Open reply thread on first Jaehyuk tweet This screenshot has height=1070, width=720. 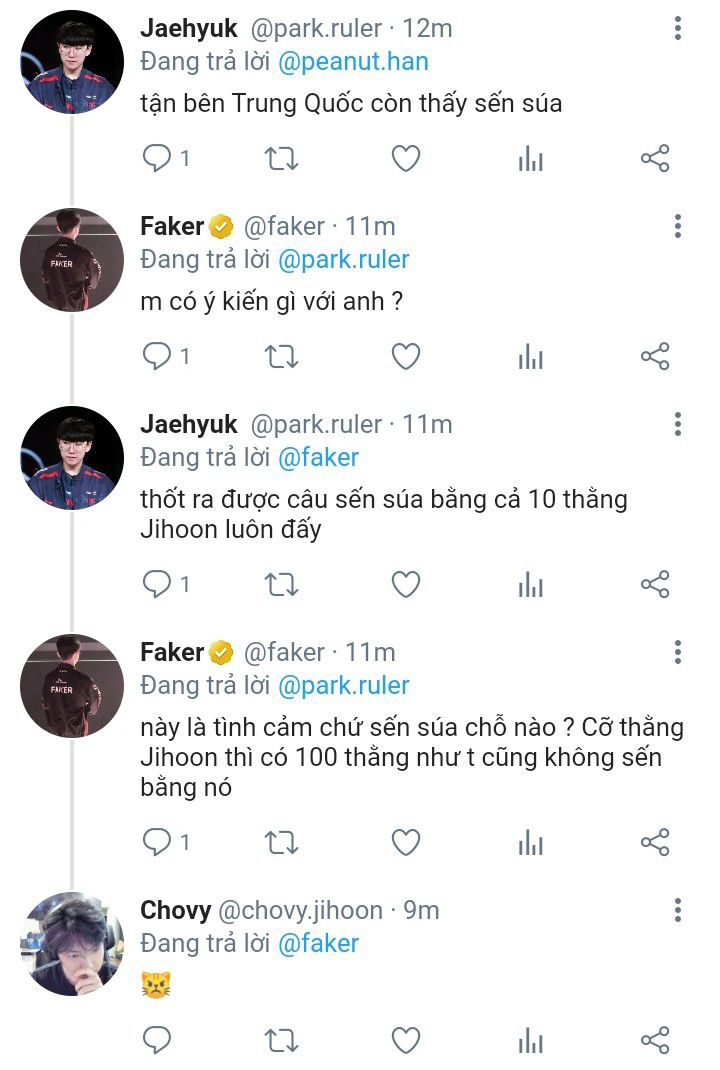click(165, 159)
